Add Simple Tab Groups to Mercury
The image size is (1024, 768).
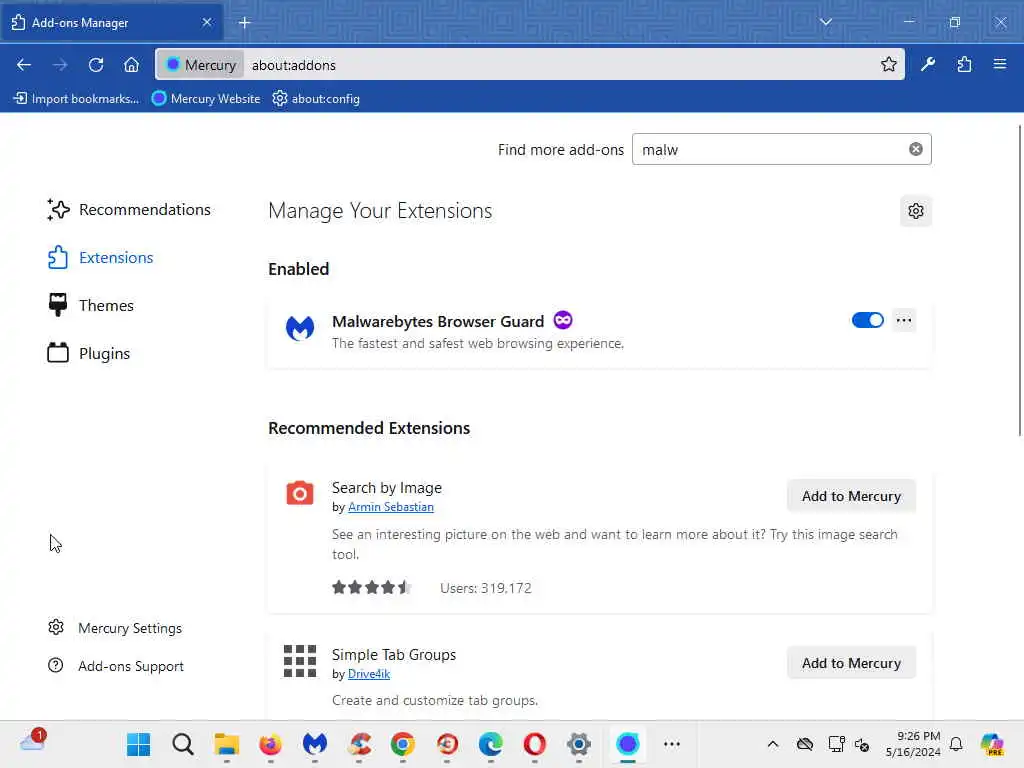[851, 663]
